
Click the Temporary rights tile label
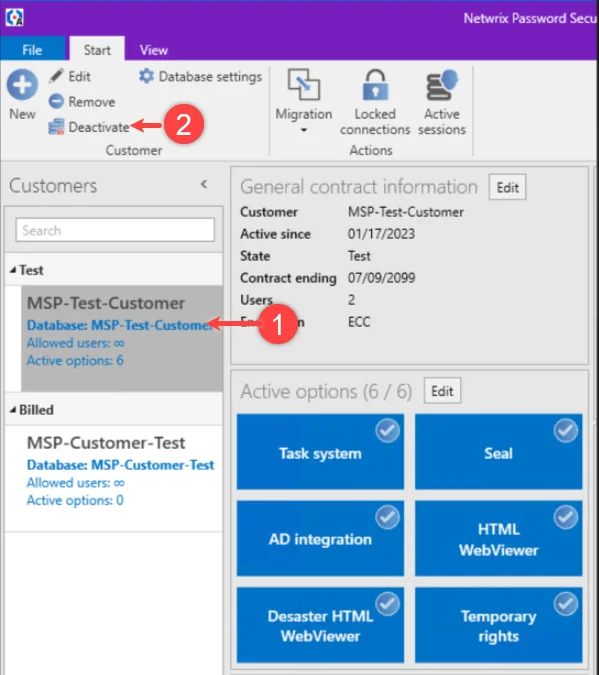[x=498, y=626]
